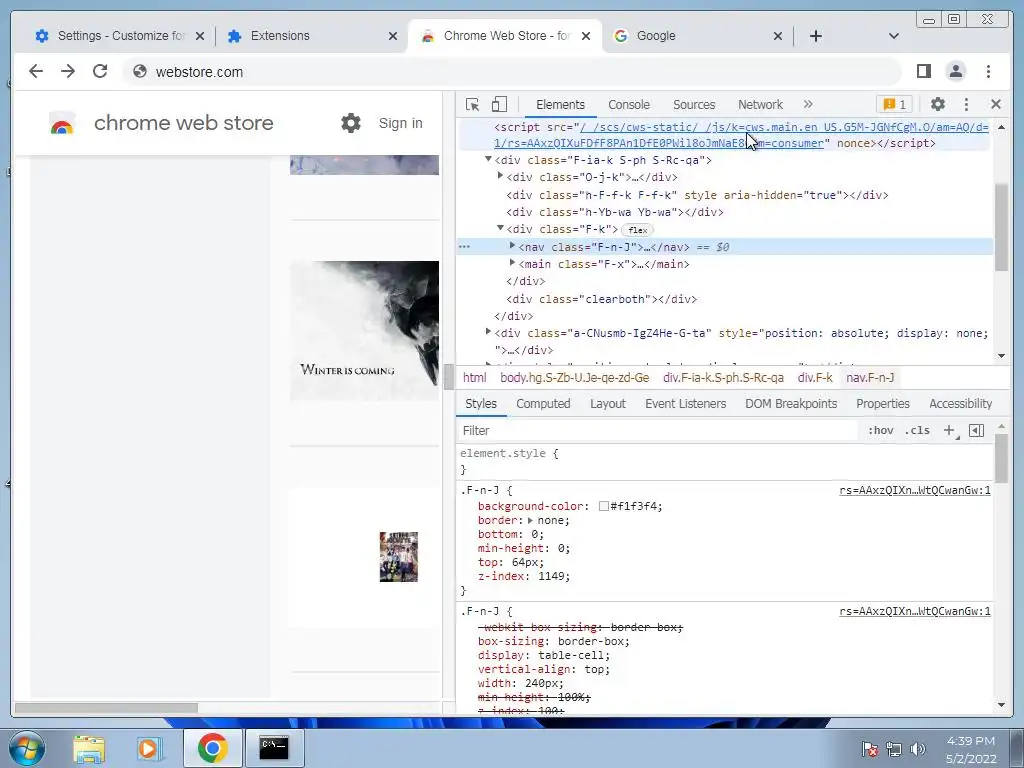Go back in browser history
1024x768 pixels.
coord(36,71)
